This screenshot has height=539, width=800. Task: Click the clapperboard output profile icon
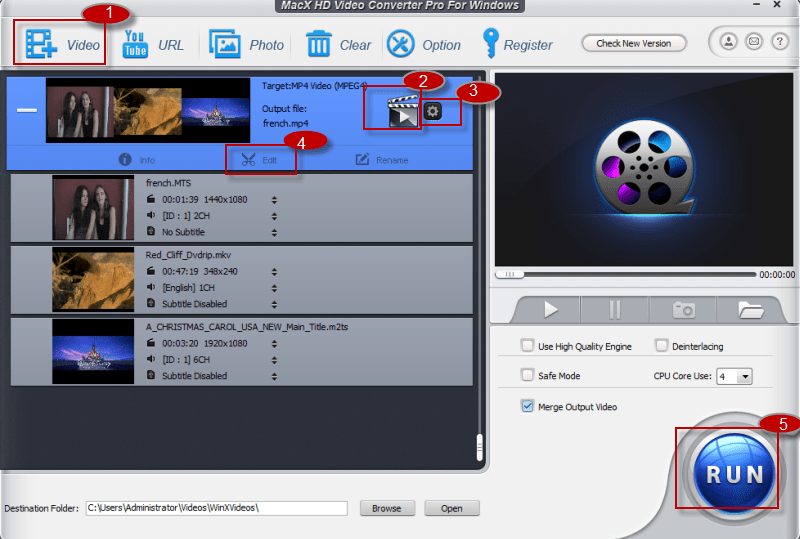(403, 111)
